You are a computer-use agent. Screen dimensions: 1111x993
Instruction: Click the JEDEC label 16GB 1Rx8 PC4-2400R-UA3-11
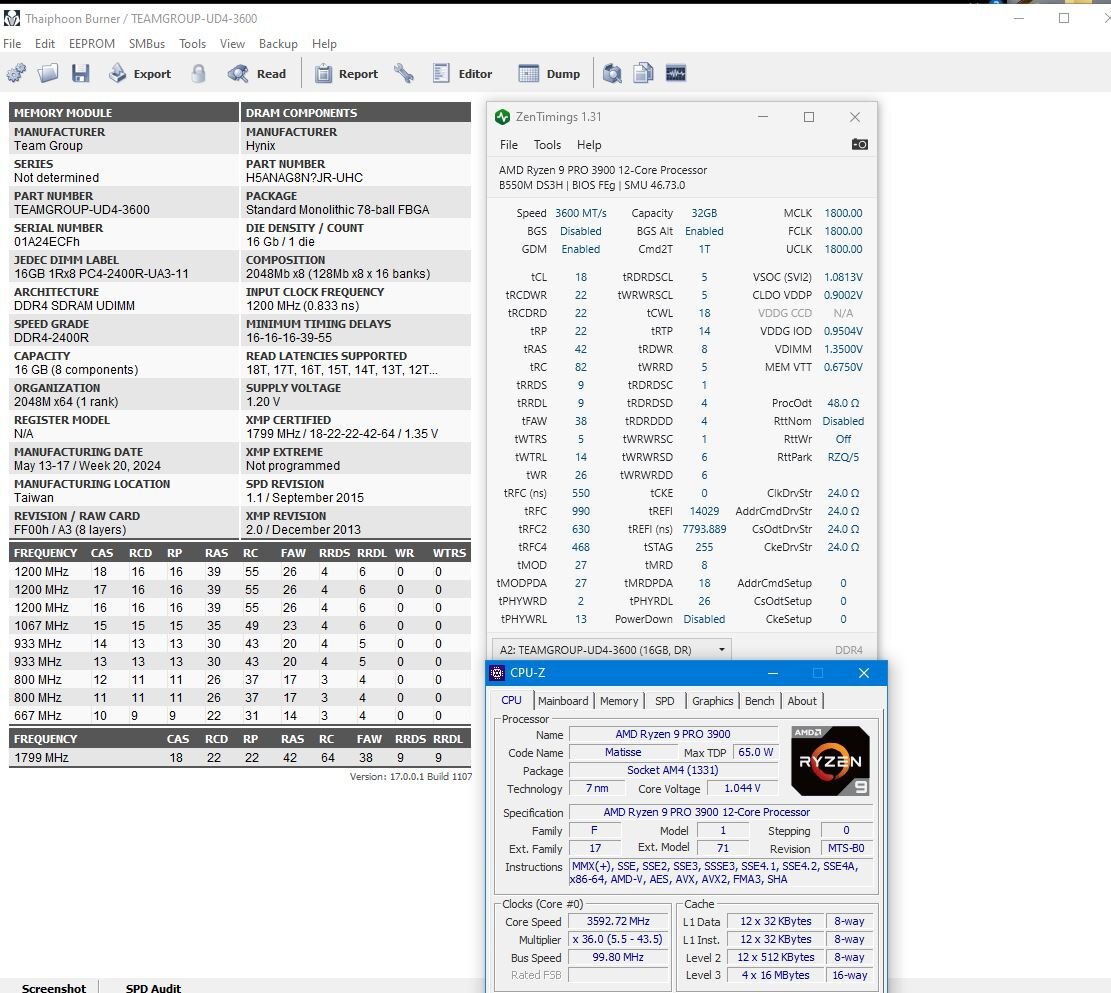(101, 274)
